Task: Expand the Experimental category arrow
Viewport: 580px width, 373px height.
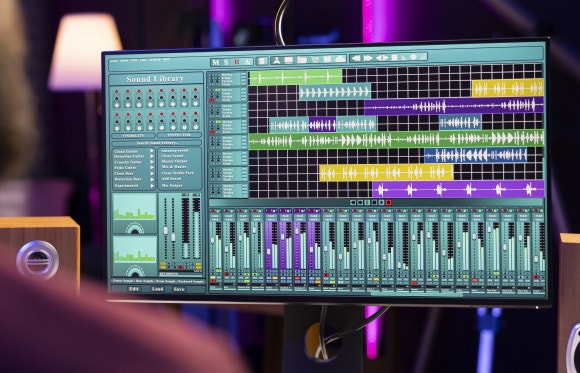Action: coord(152,185)
